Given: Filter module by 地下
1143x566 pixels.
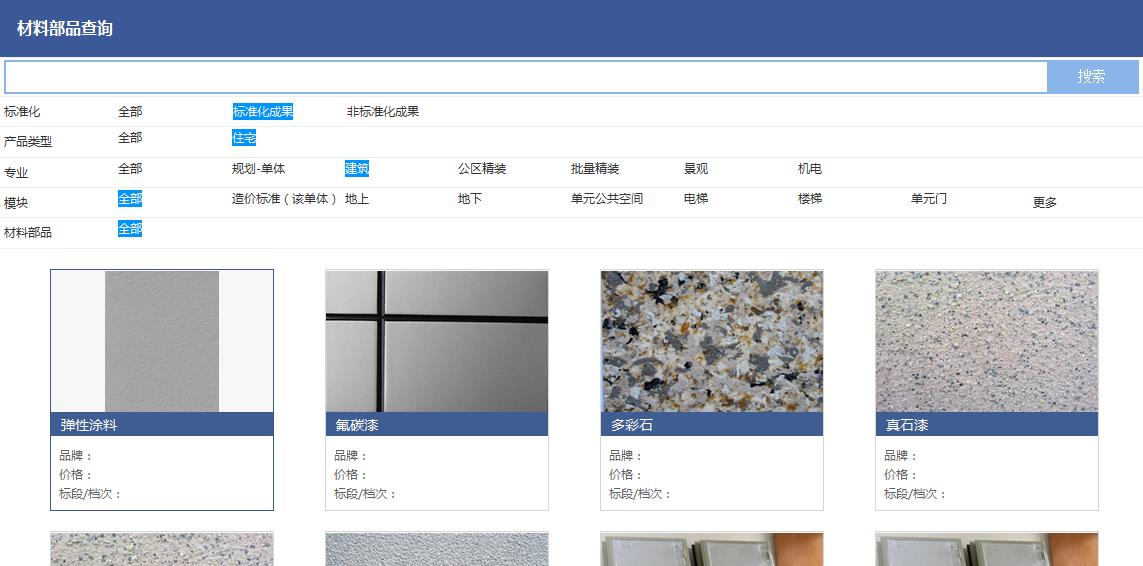Looking at the screenshot, I should pyautogui.click(x=470, y=199).
